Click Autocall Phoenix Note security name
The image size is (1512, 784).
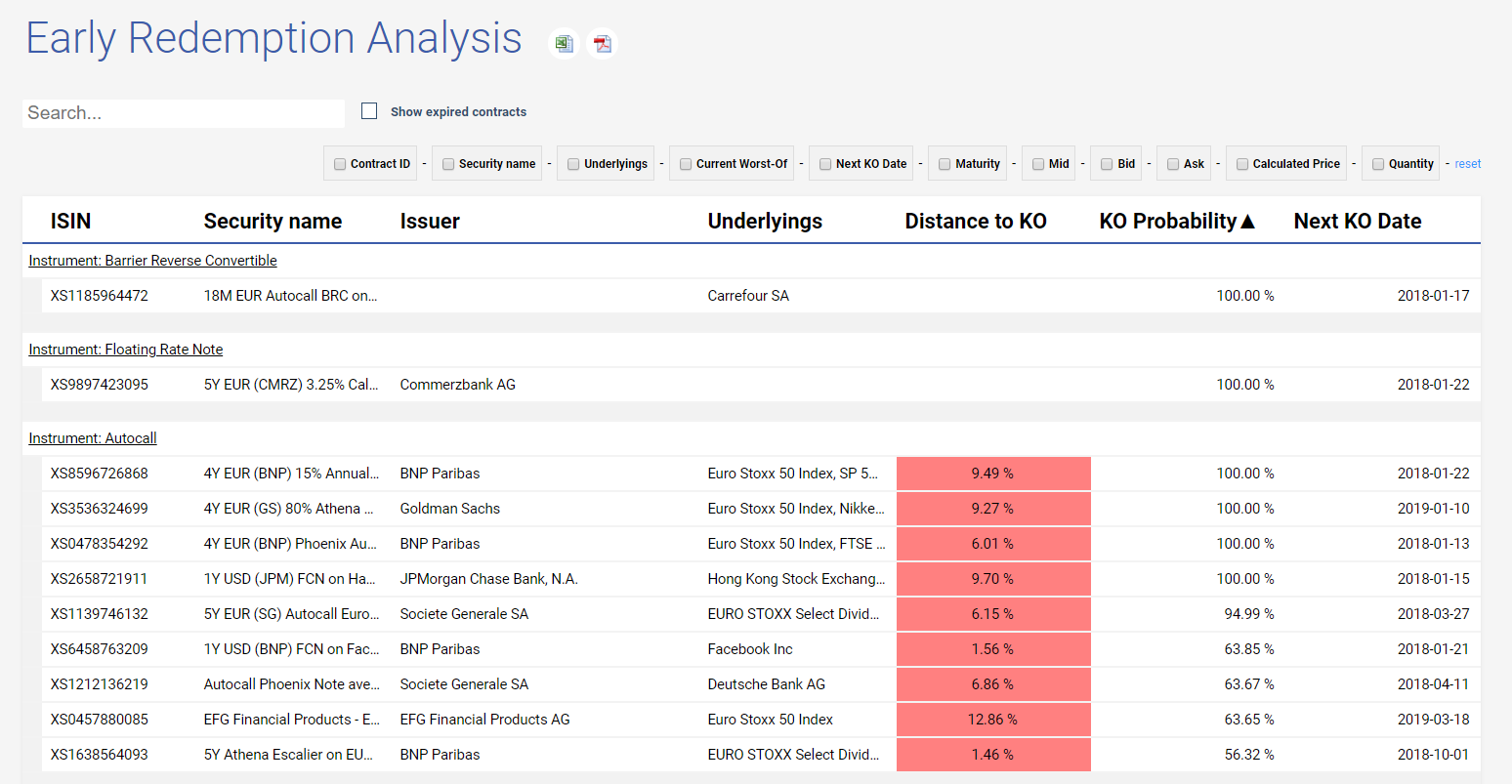[x=292, y=684]
